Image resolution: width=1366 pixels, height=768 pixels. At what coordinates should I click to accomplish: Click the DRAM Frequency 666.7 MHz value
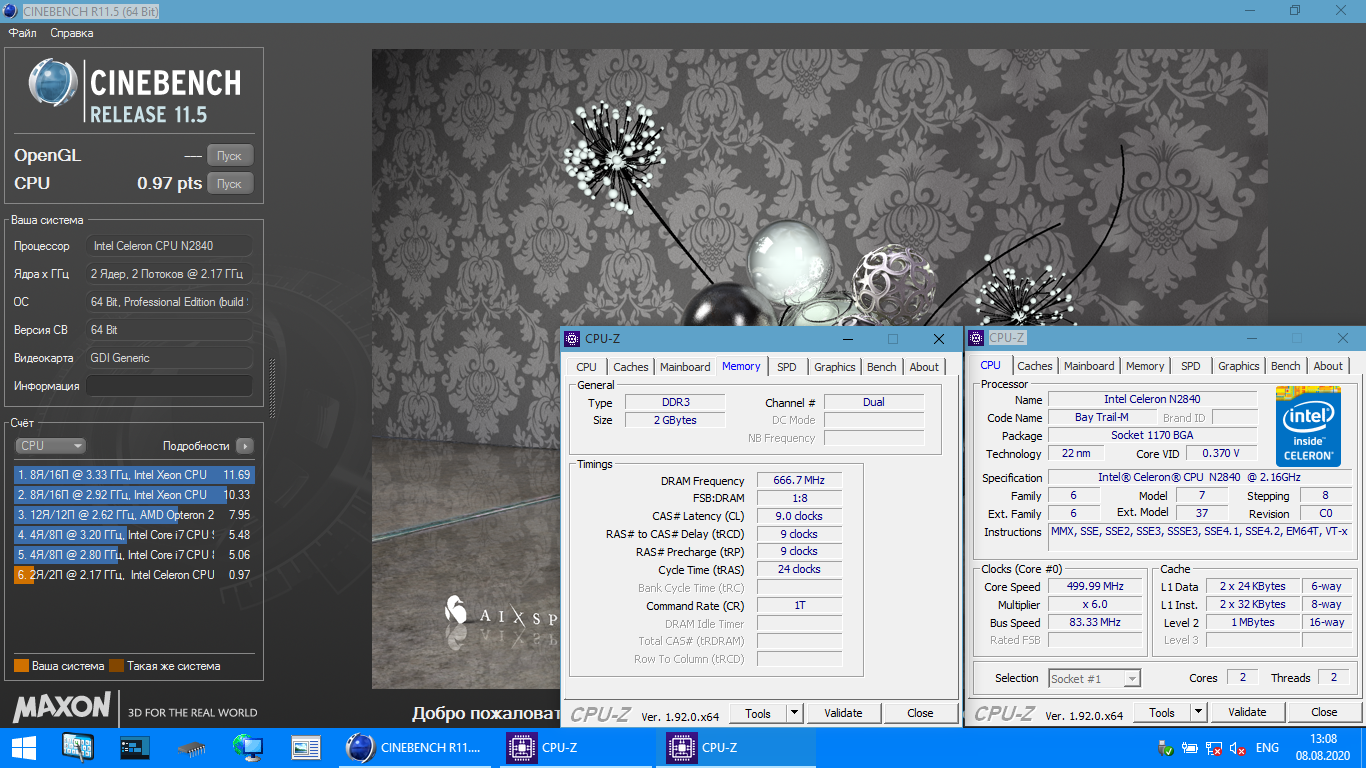(x=799, y=481)
